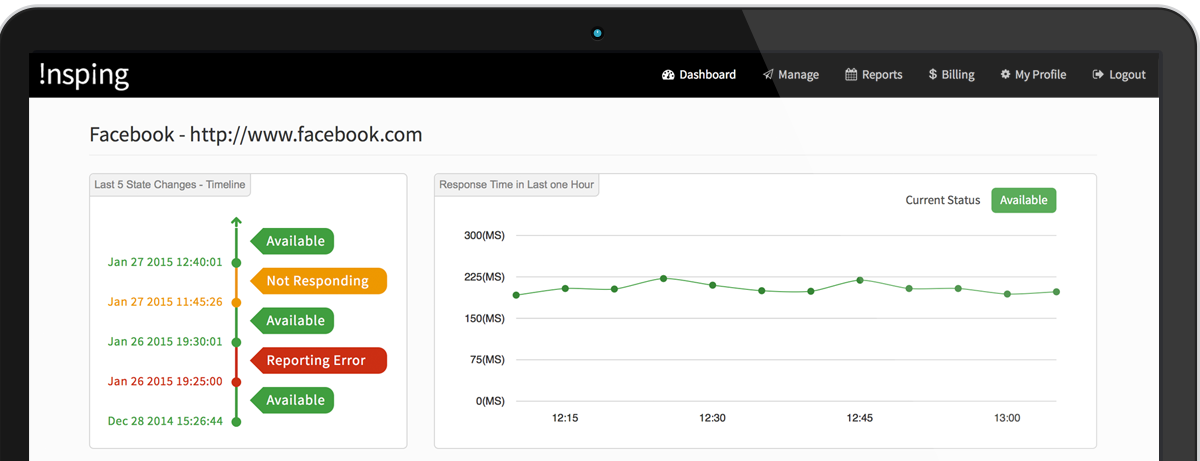Select the timeline dot at Jan 27 2015 12:40:01
Viewport: 1200px width, 461px height.
coord(236,262)
